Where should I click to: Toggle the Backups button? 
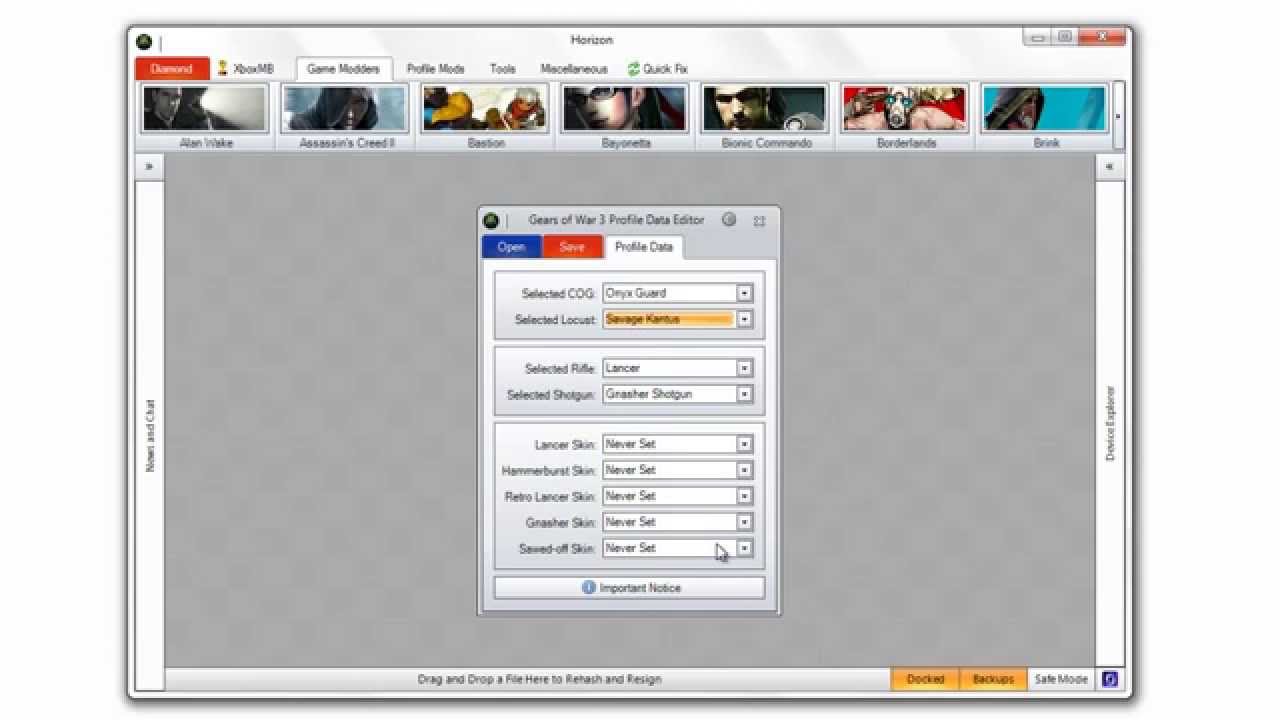click(x=993, y=679)
